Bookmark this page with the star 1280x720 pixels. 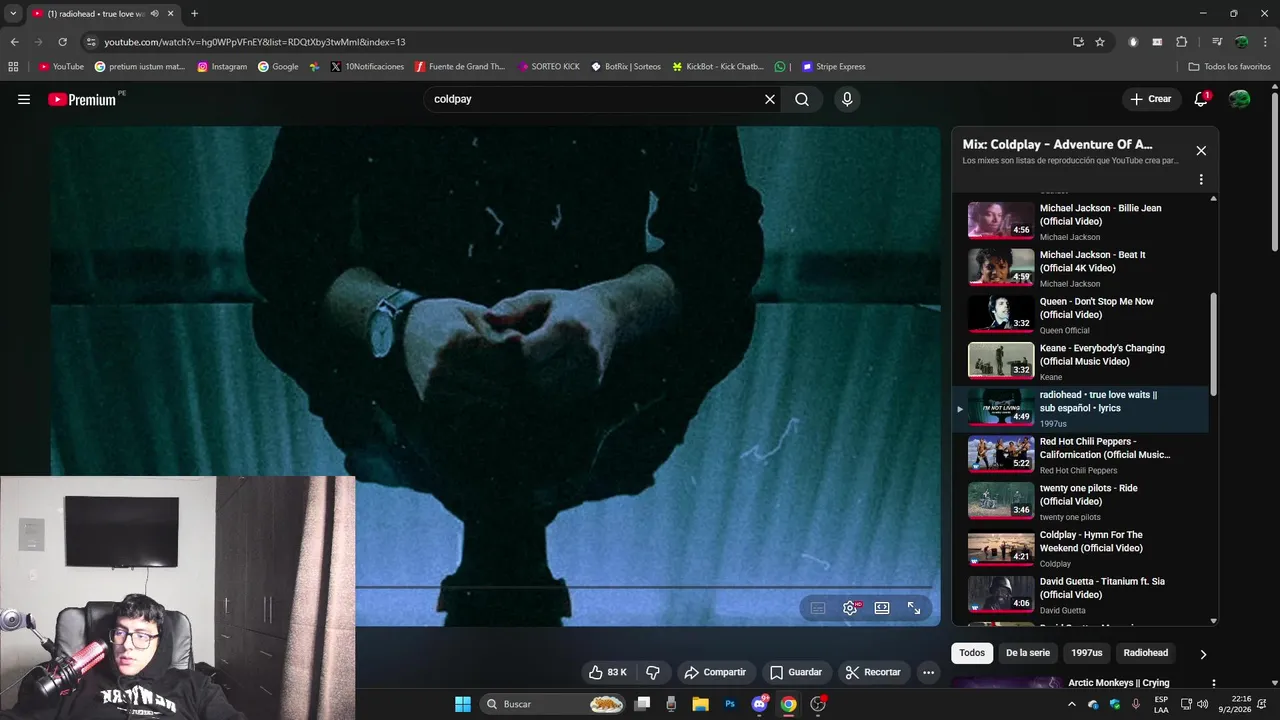pyautogui.click(x=1100, y=42)
